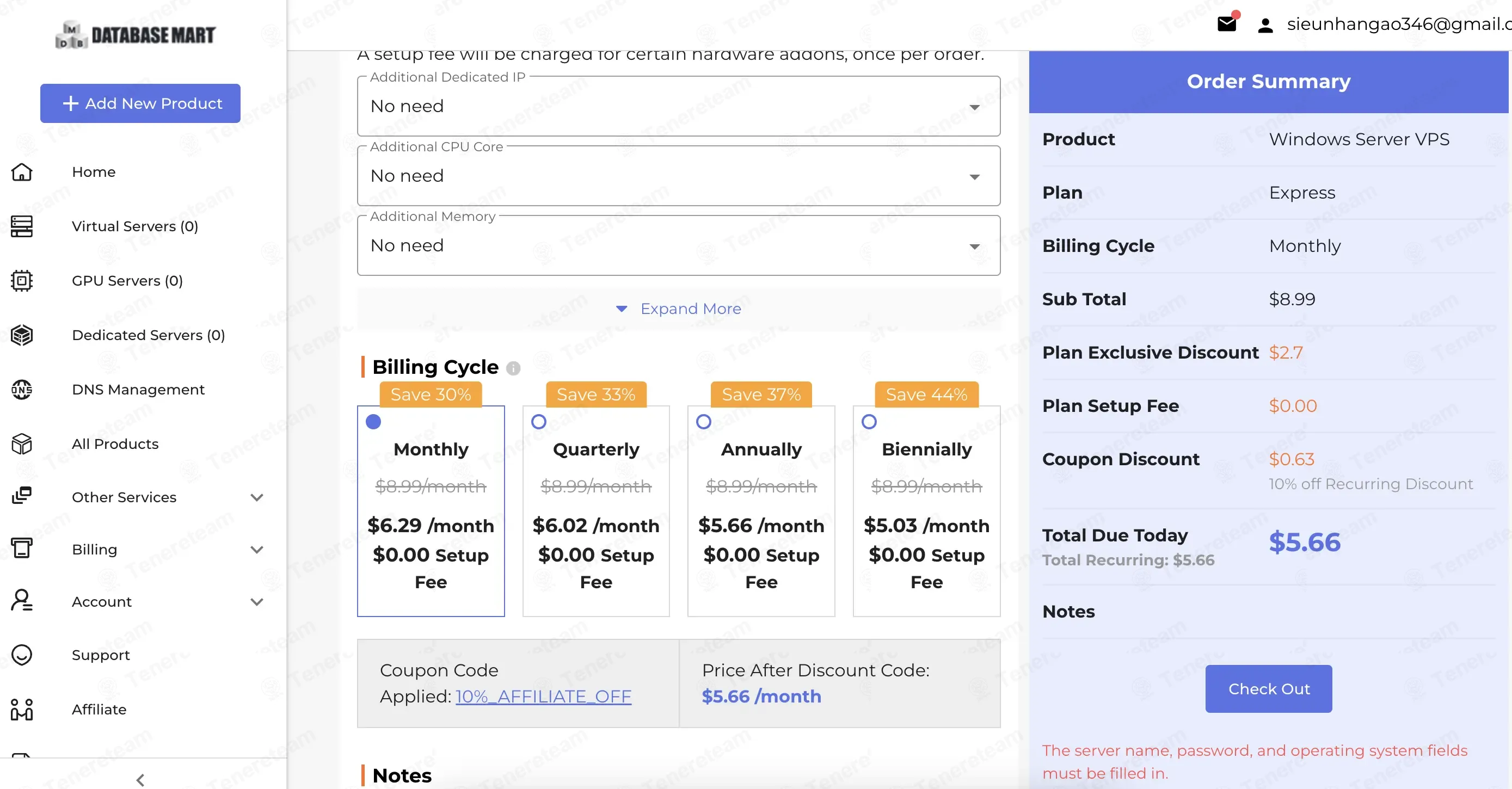Click the Virtual Servers icon
The image size is (1512, 789).
pos(22,226)
